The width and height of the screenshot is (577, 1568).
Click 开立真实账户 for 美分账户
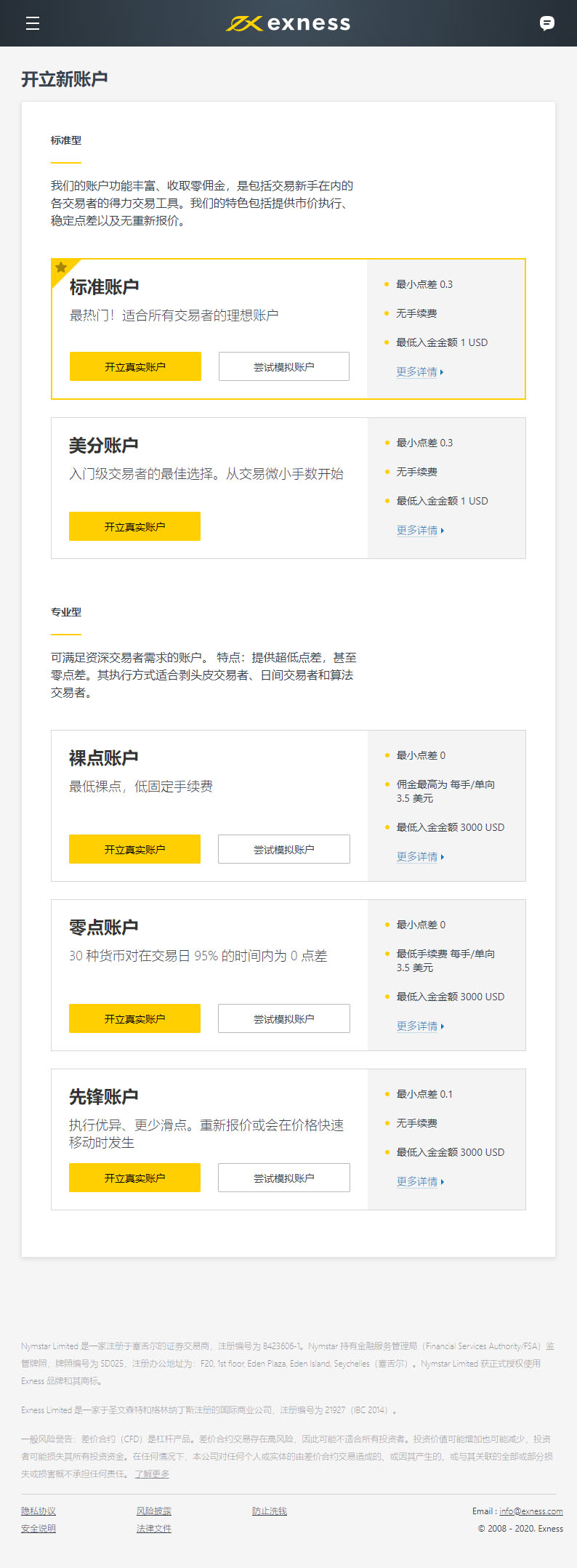pyautogui.click(x=134, y=526)
